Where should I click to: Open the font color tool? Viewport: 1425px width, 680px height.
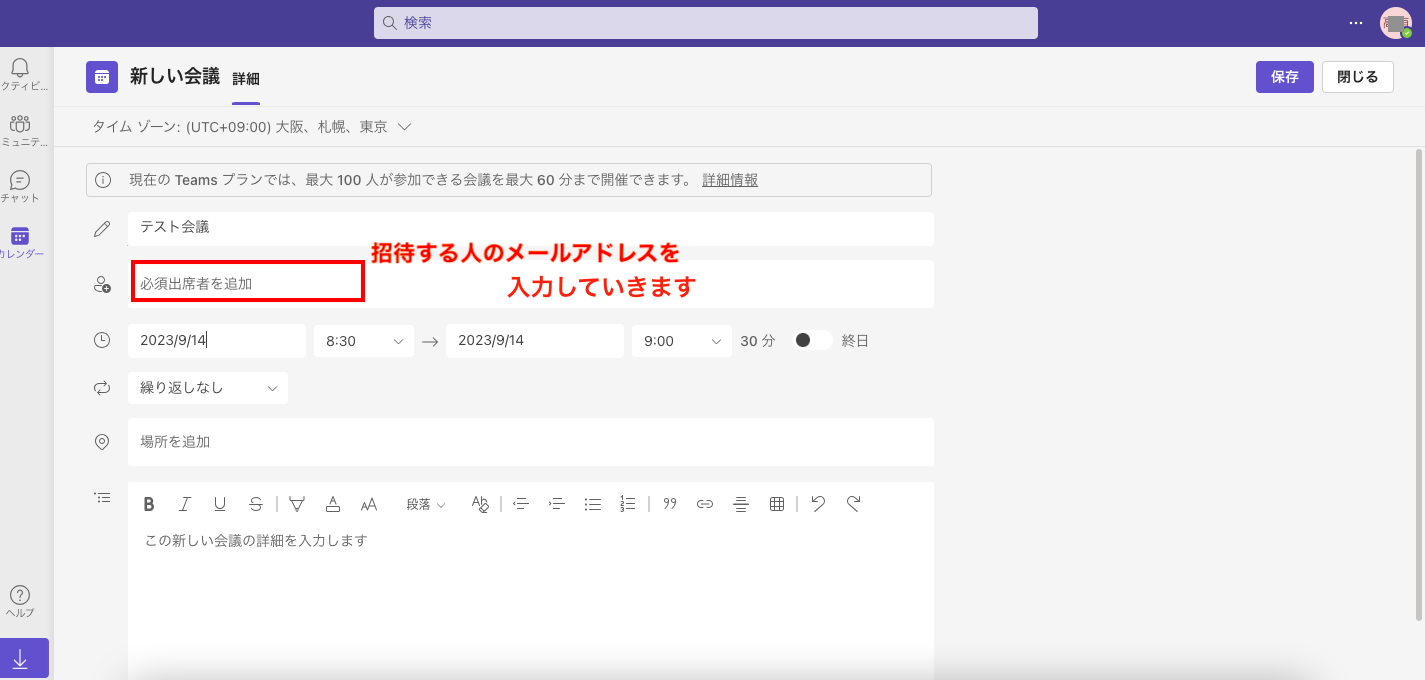pyautogui.click(x=332, y=504)
